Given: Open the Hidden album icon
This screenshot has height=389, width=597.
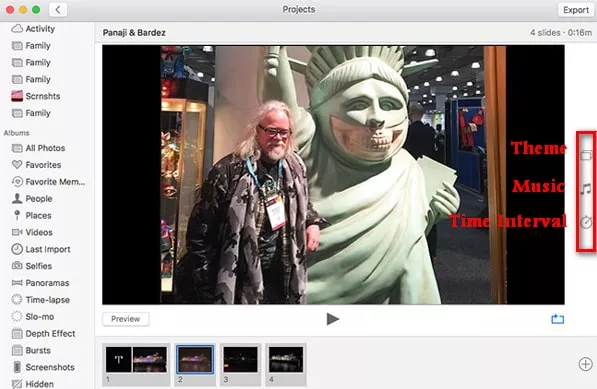Looking at the screenshot, I should click(17, 384).
